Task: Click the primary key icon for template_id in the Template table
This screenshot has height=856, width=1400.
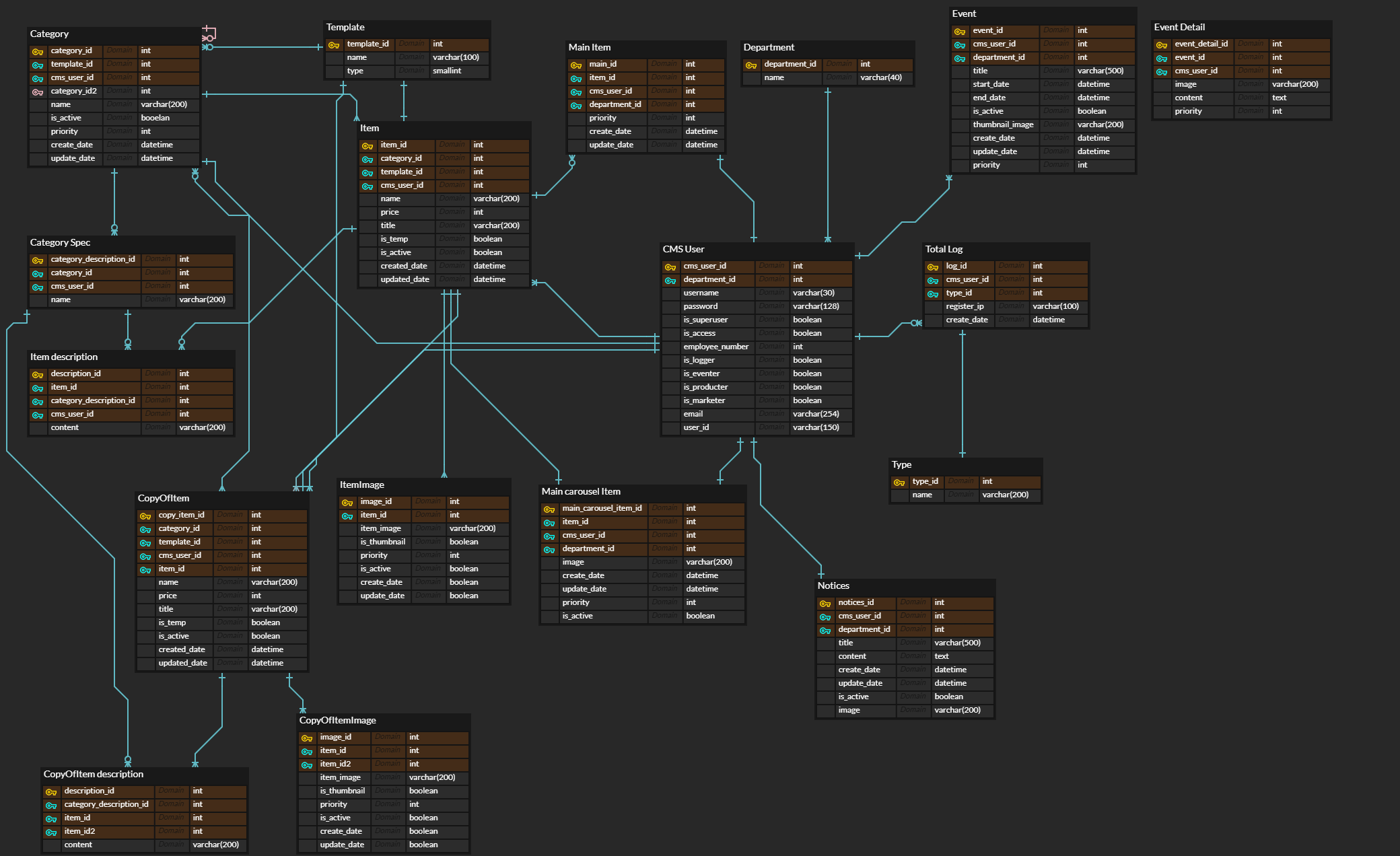Action: 334,45
